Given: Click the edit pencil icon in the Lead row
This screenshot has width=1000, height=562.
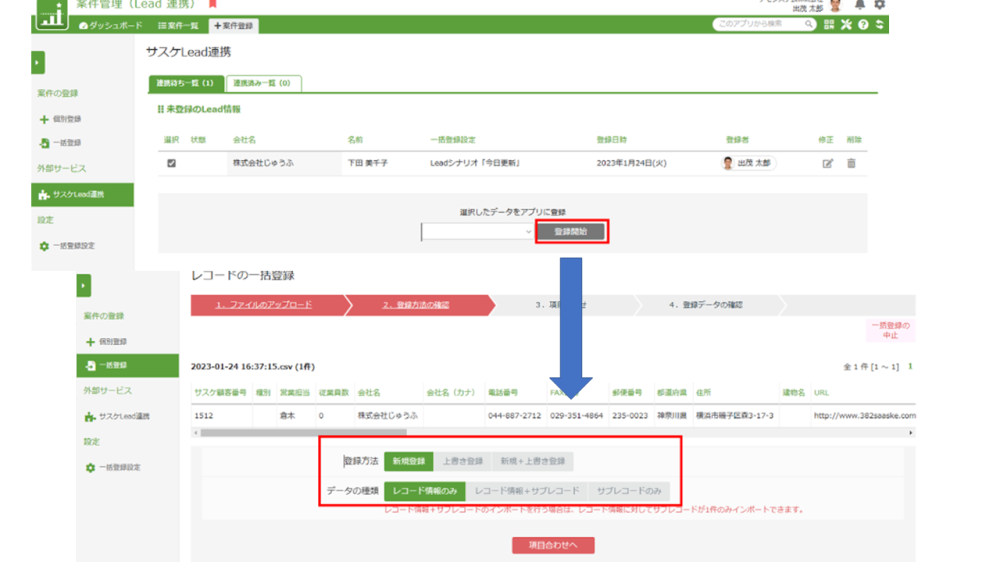Looking at the screenshot, I should pos(827,163).
